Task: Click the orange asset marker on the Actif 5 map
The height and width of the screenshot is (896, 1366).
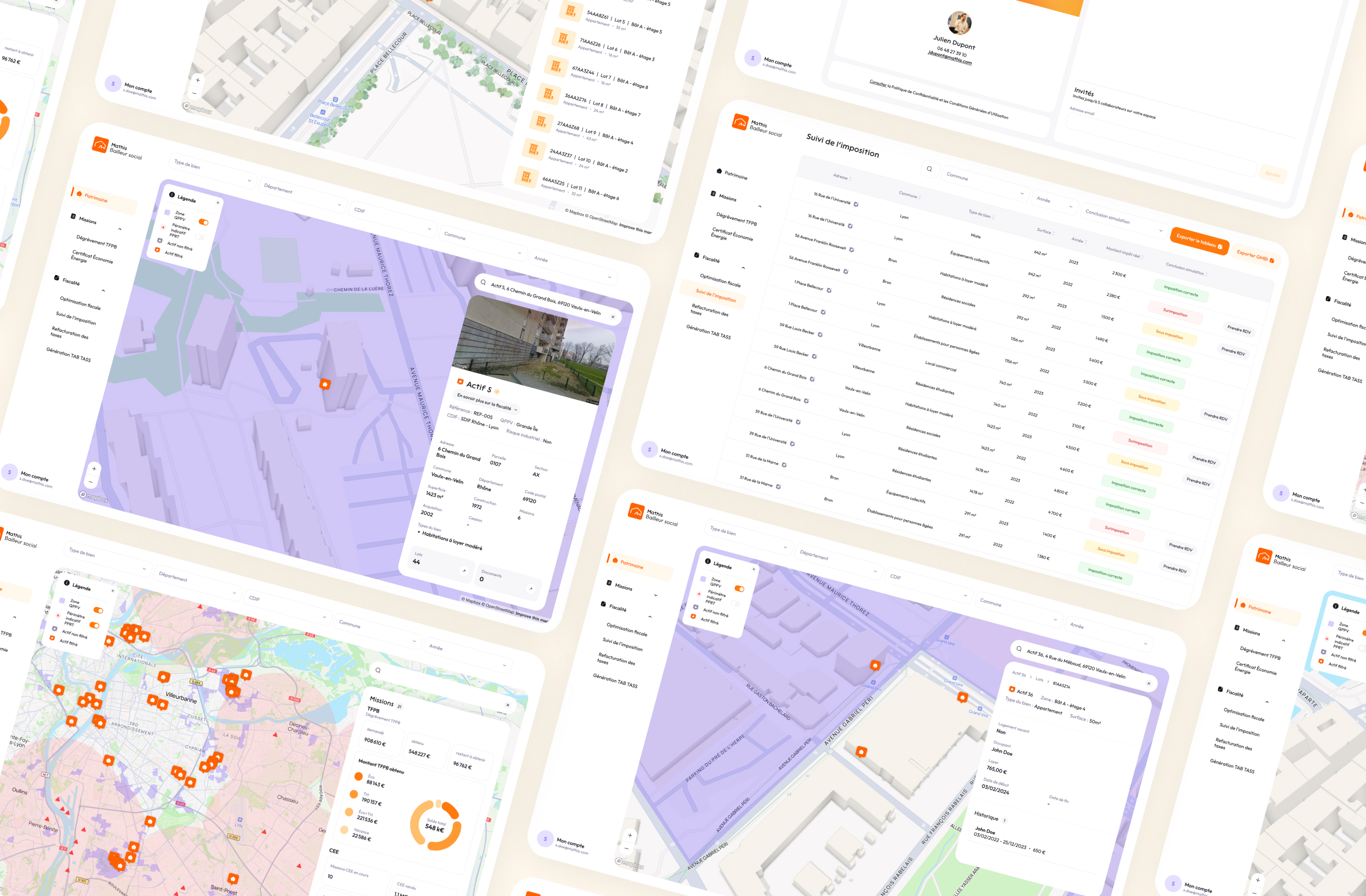Action: [x=325, y=384]
